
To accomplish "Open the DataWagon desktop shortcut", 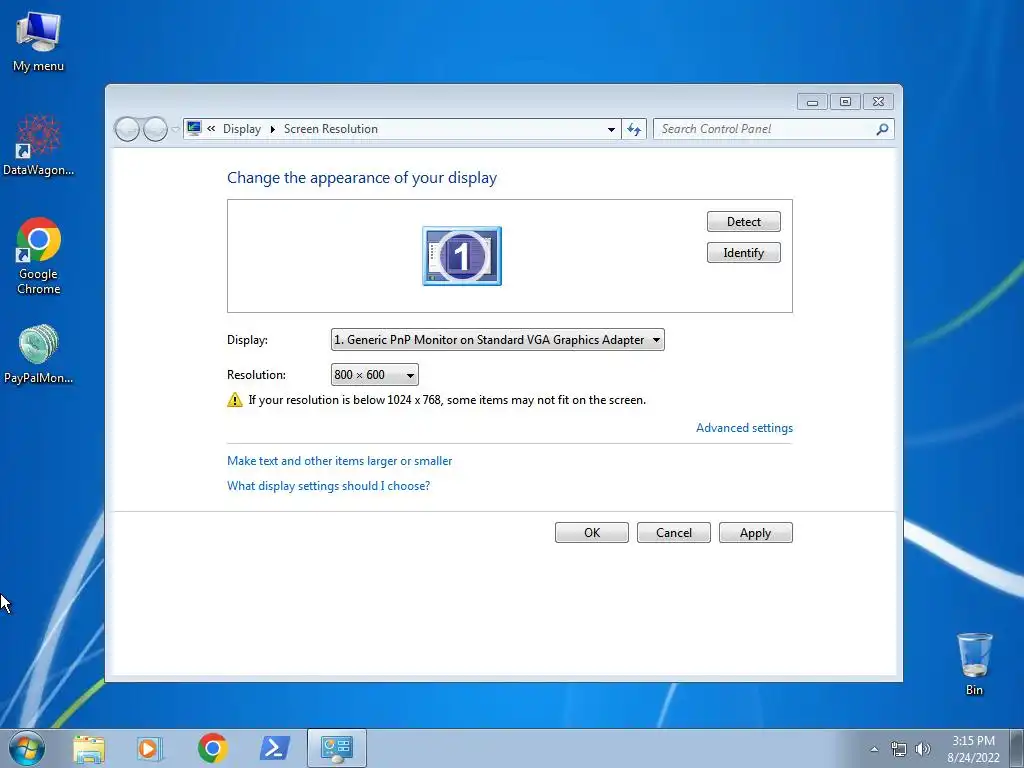I will pyautogui.click(x=38, y=145).
